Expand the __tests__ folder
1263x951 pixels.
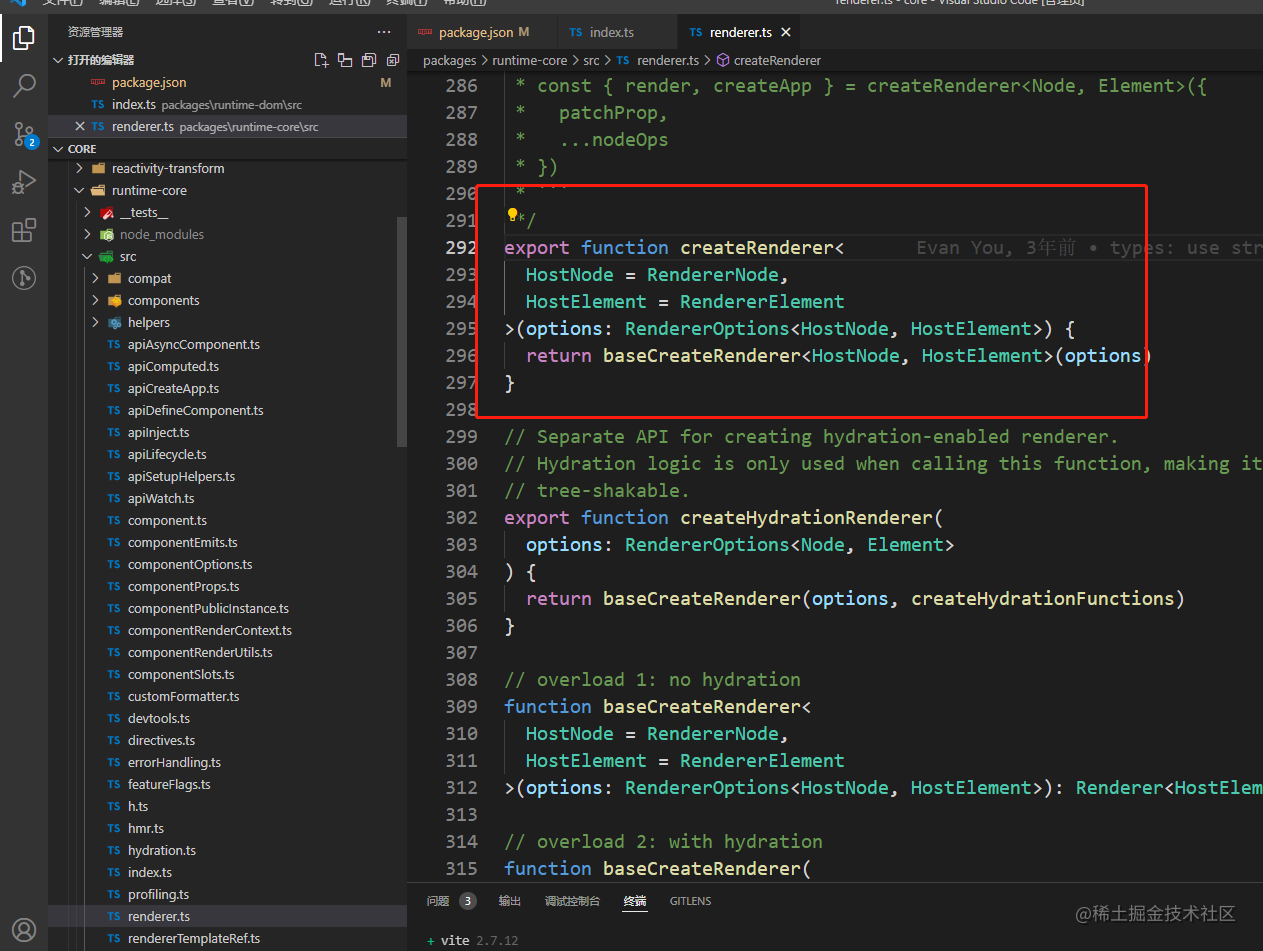point(88,212)
